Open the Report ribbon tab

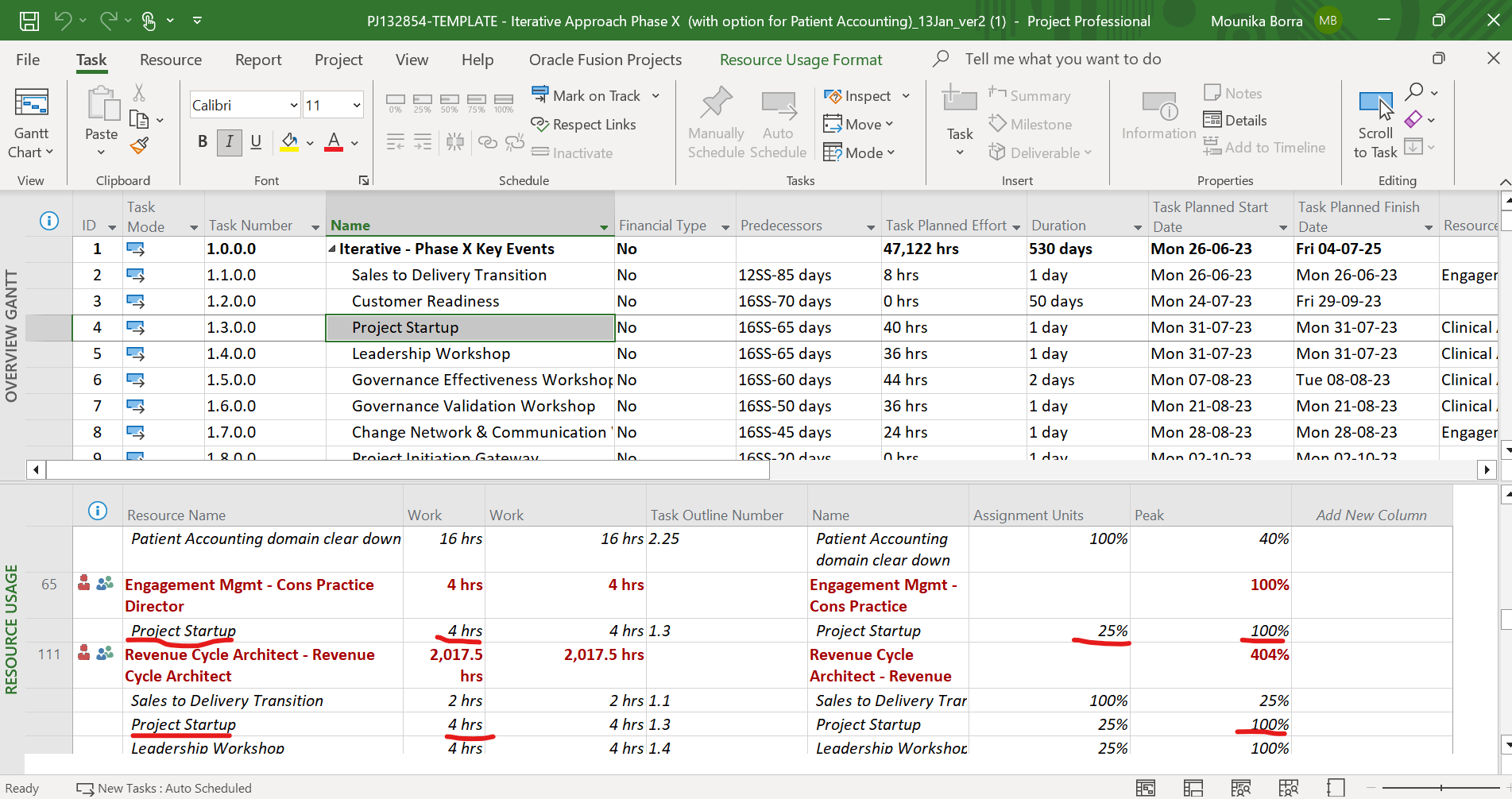[258, 60]
